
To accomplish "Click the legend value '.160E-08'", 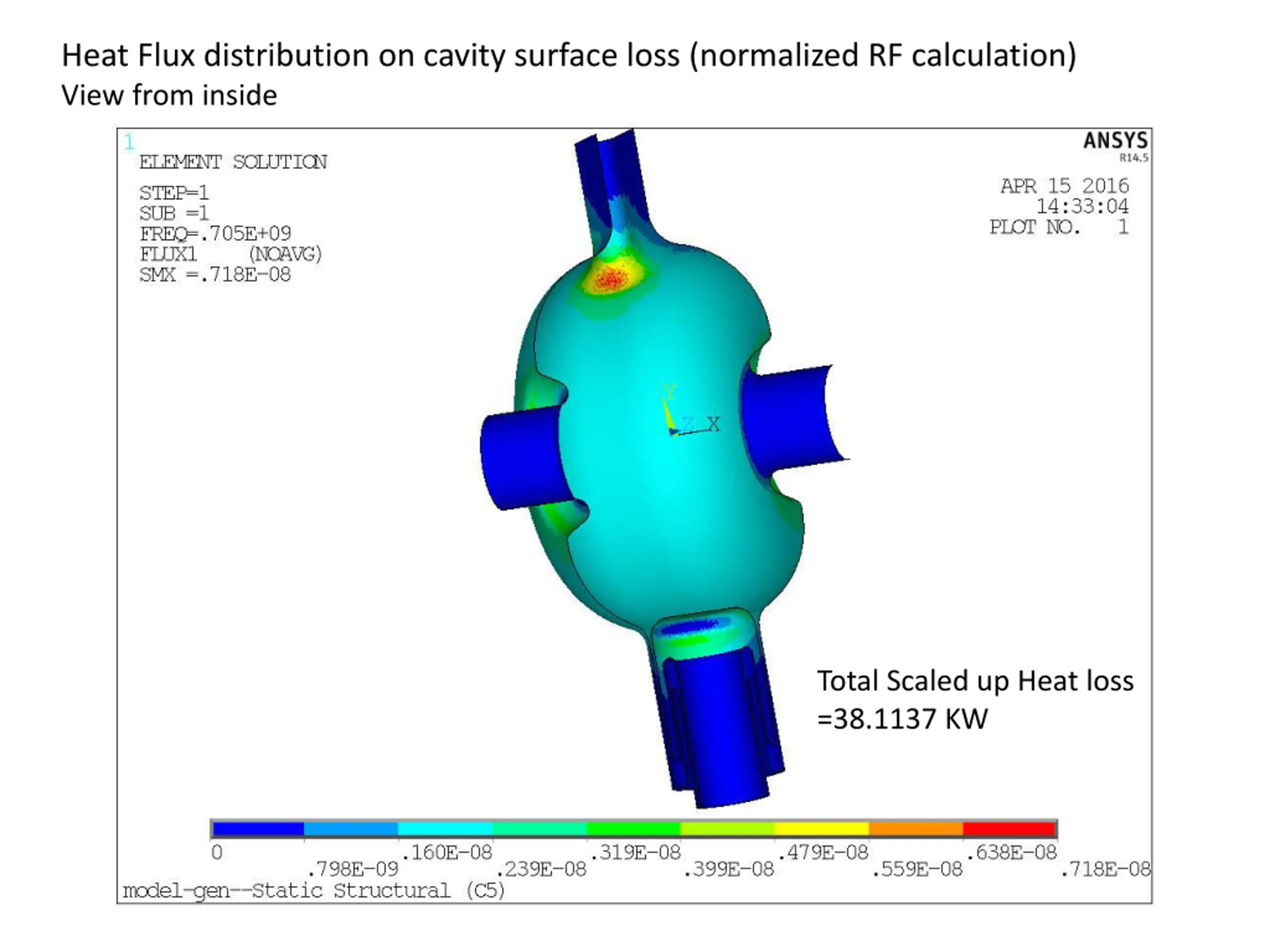I will coord(446,852).
